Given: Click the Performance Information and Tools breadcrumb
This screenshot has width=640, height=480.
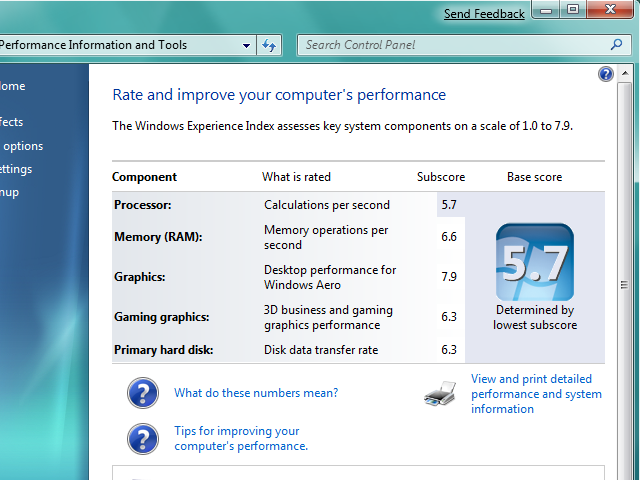Looking at the screenshot, I should point(93,45).
